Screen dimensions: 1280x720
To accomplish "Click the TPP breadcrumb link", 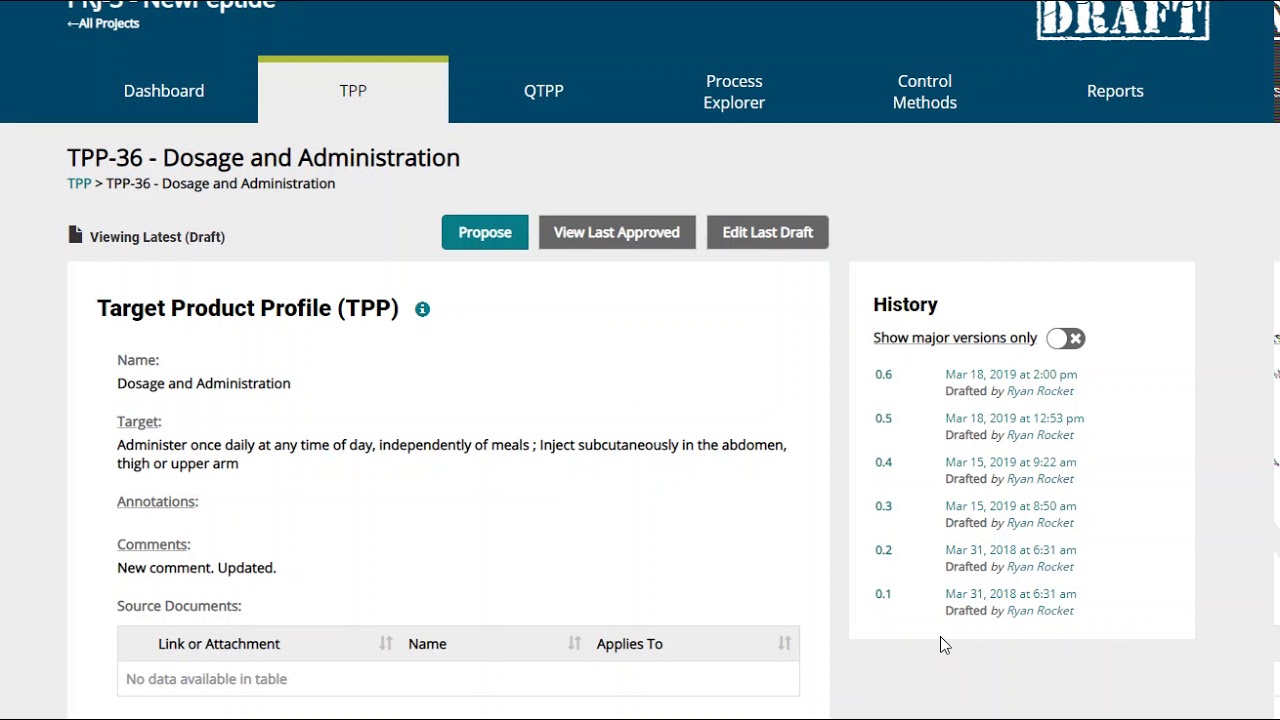I will point(79,184).
